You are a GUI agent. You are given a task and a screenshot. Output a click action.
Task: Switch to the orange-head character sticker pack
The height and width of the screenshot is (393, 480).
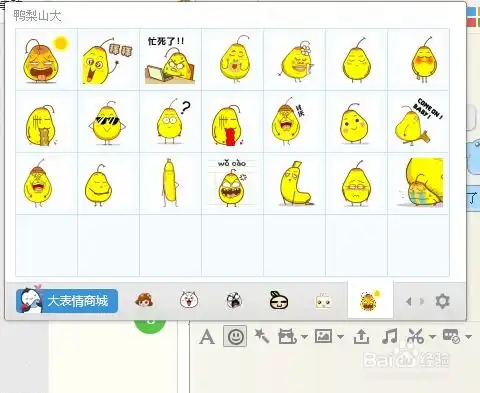(x=279, y=300)
